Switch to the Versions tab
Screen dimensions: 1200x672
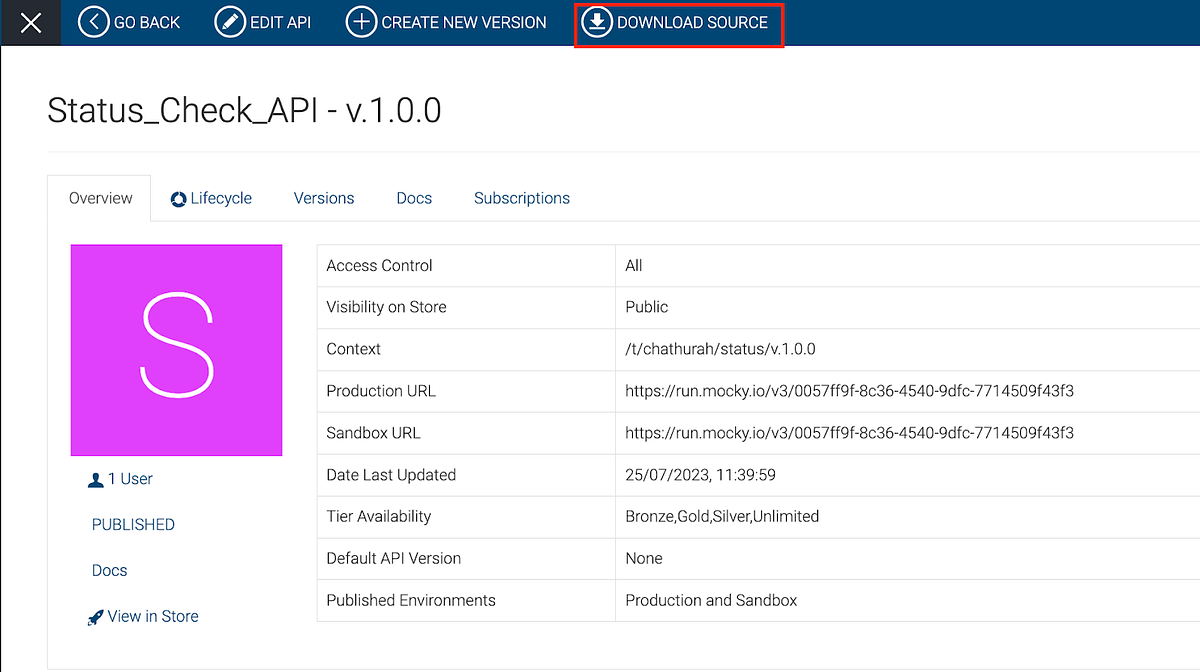[323, 198]
